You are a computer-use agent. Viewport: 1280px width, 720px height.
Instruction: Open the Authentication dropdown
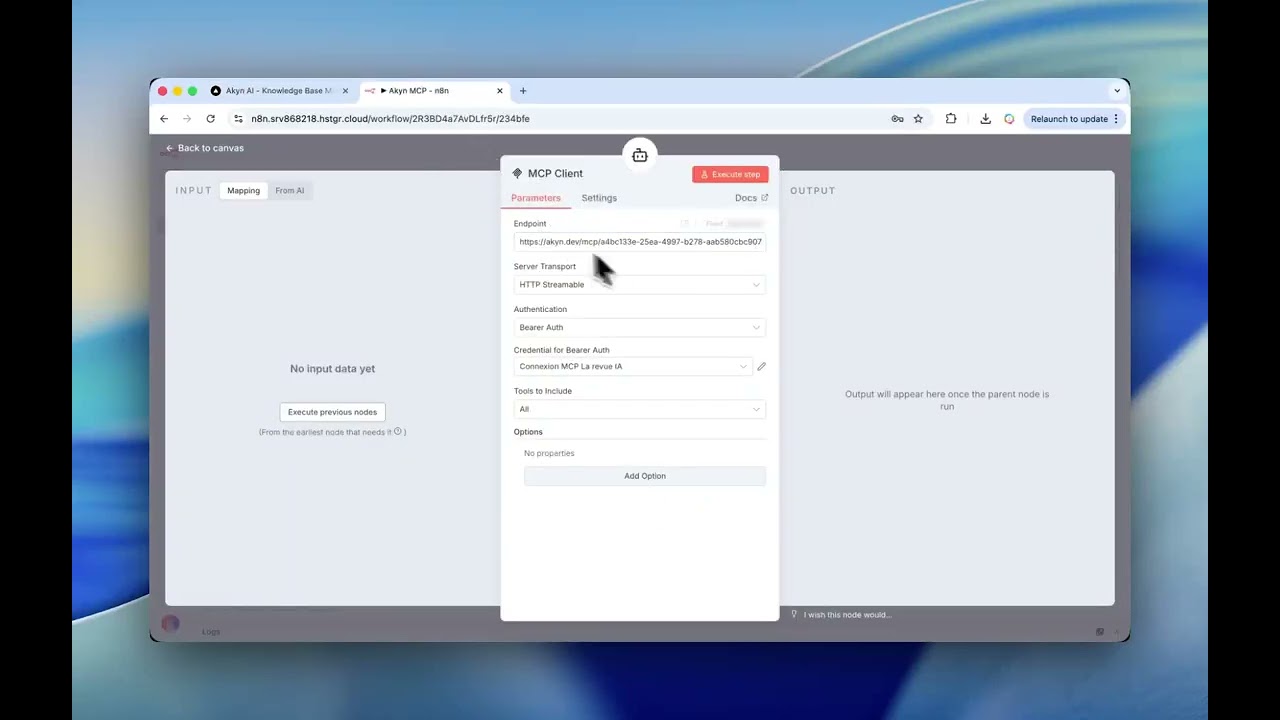[640, 328]
